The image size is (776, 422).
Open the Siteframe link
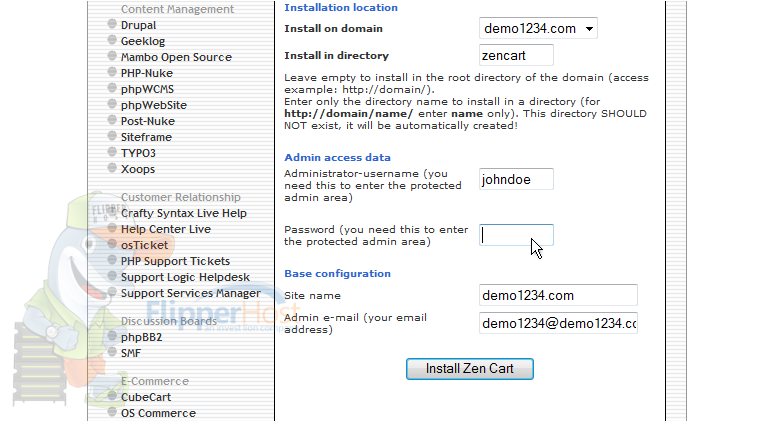(146, 137)
